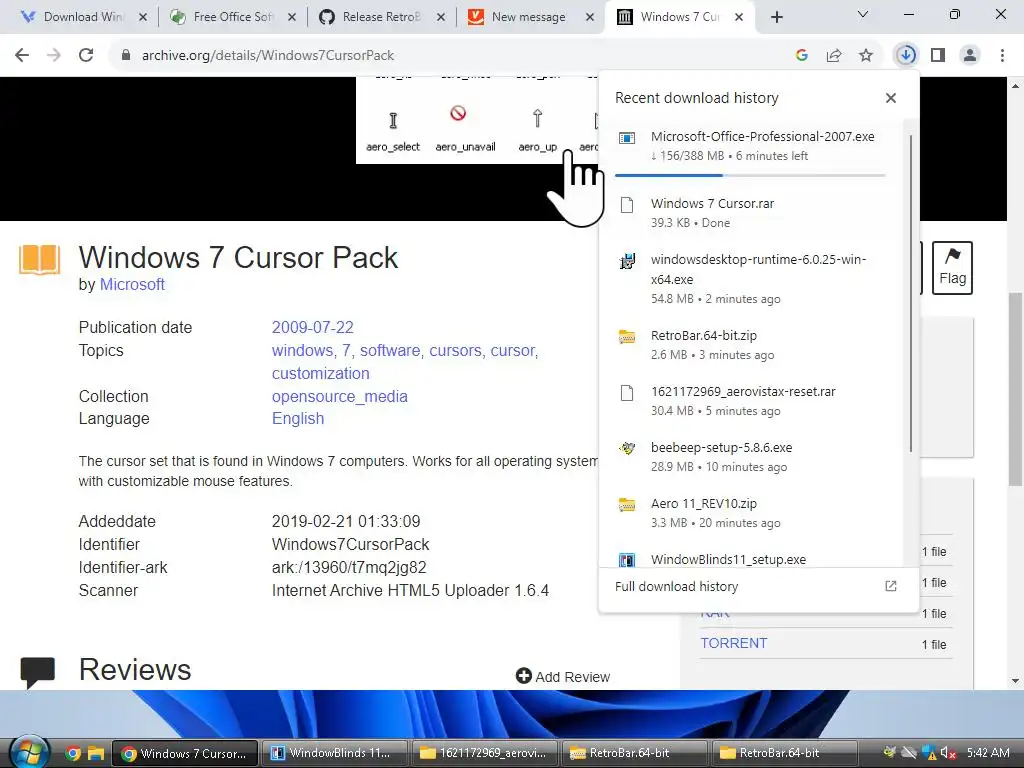The height and width of the screenshot is (768, 1024).
Task: Open a new browser tab
Action: (776, 18)
